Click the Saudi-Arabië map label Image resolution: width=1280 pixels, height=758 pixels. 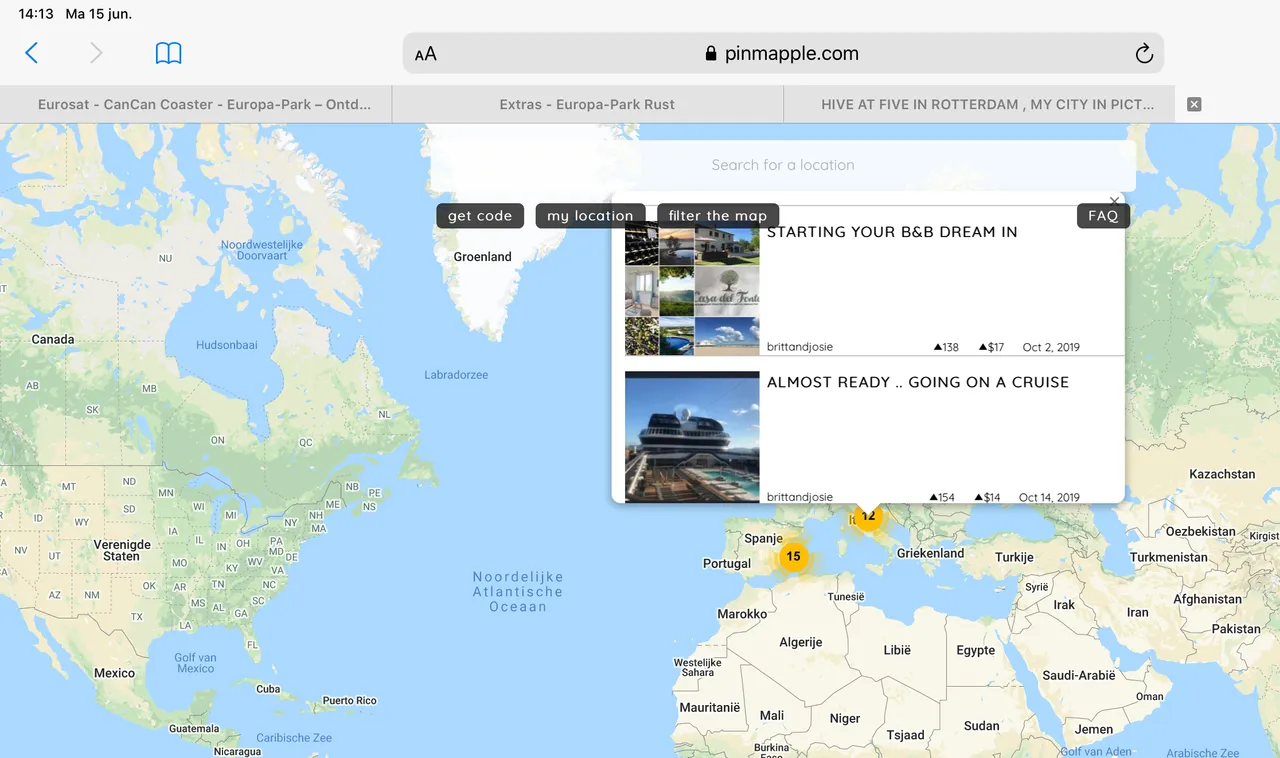pyautogui.click(x=1078, y=675)
